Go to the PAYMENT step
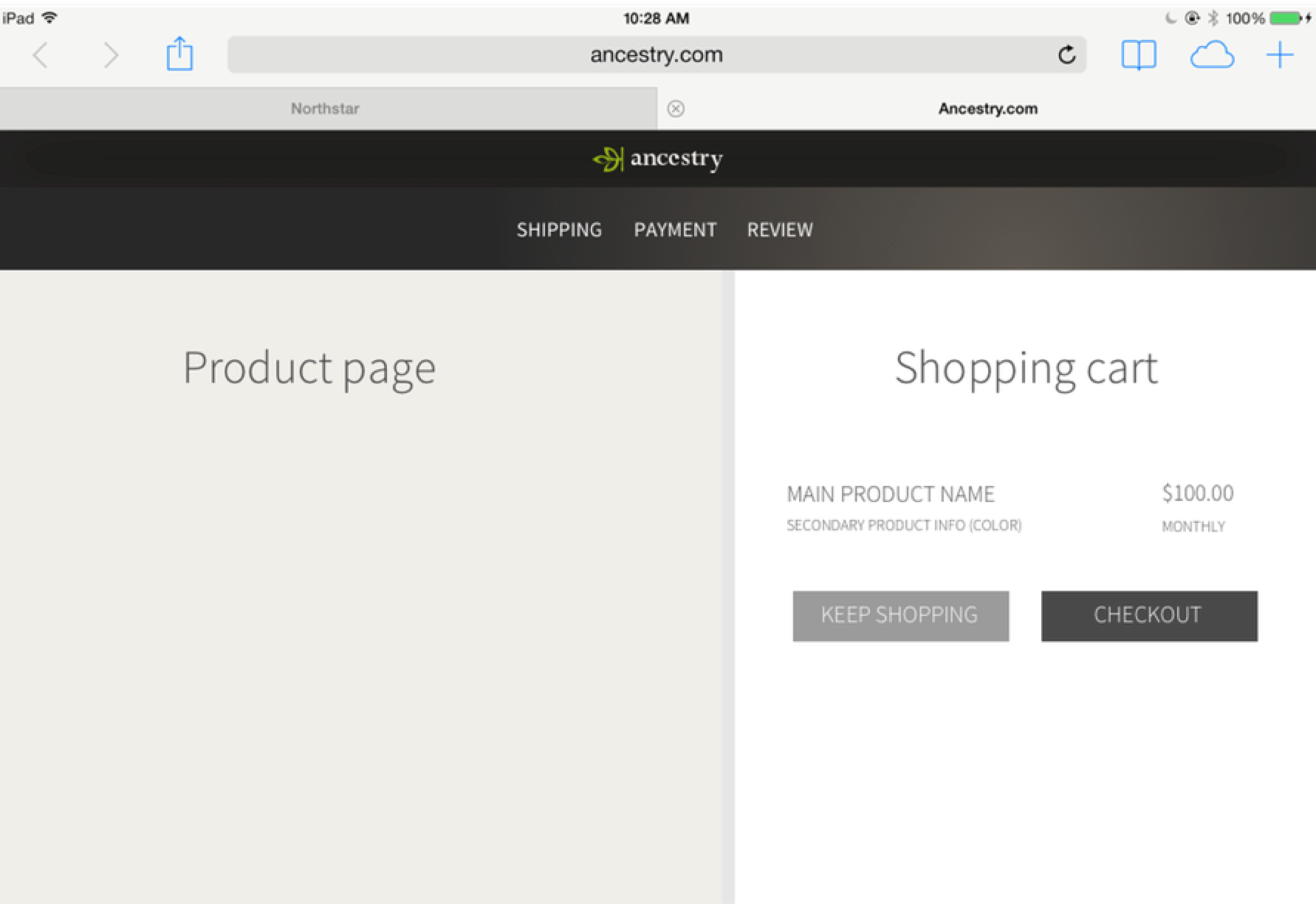The image size is (1316, 905). (675, 230)
